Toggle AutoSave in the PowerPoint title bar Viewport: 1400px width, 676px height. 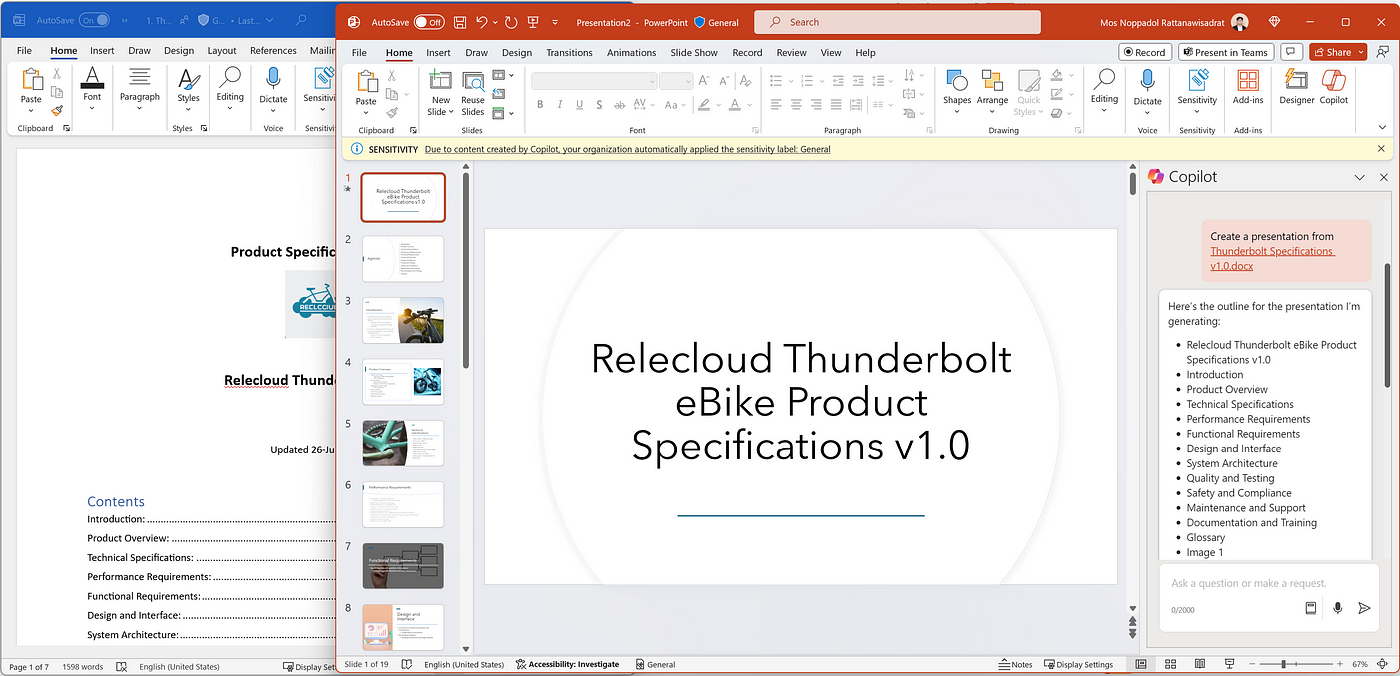(x=429, y=22)
